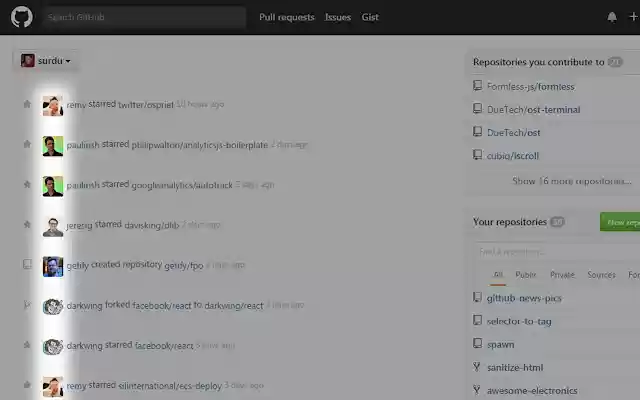Click the repo icon next to github-news-pics
The width and height of the screenshot is (640, 400).
tap(477, 297)
